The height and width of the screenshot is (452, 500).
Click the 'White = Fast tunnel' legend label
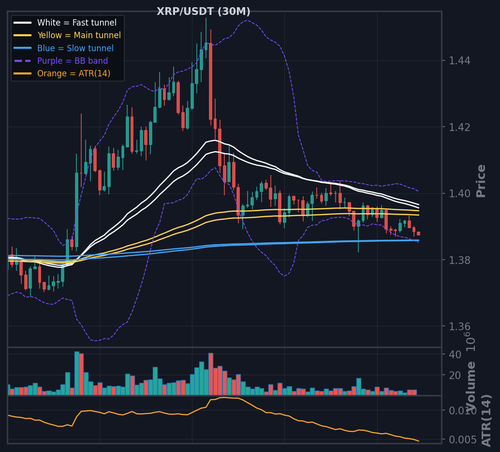77,23
